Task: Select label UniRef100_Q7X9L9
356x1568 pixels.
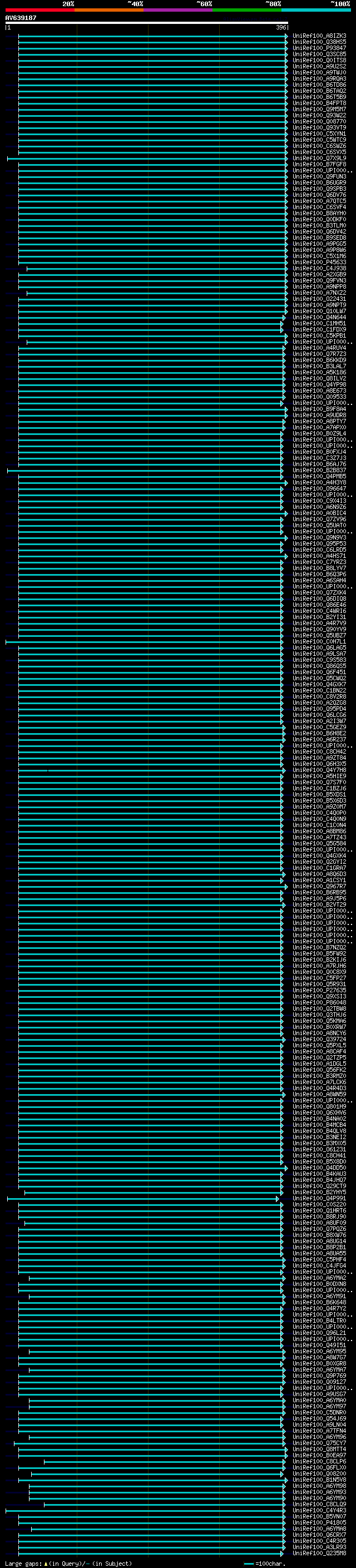Action: click(319, 159)
